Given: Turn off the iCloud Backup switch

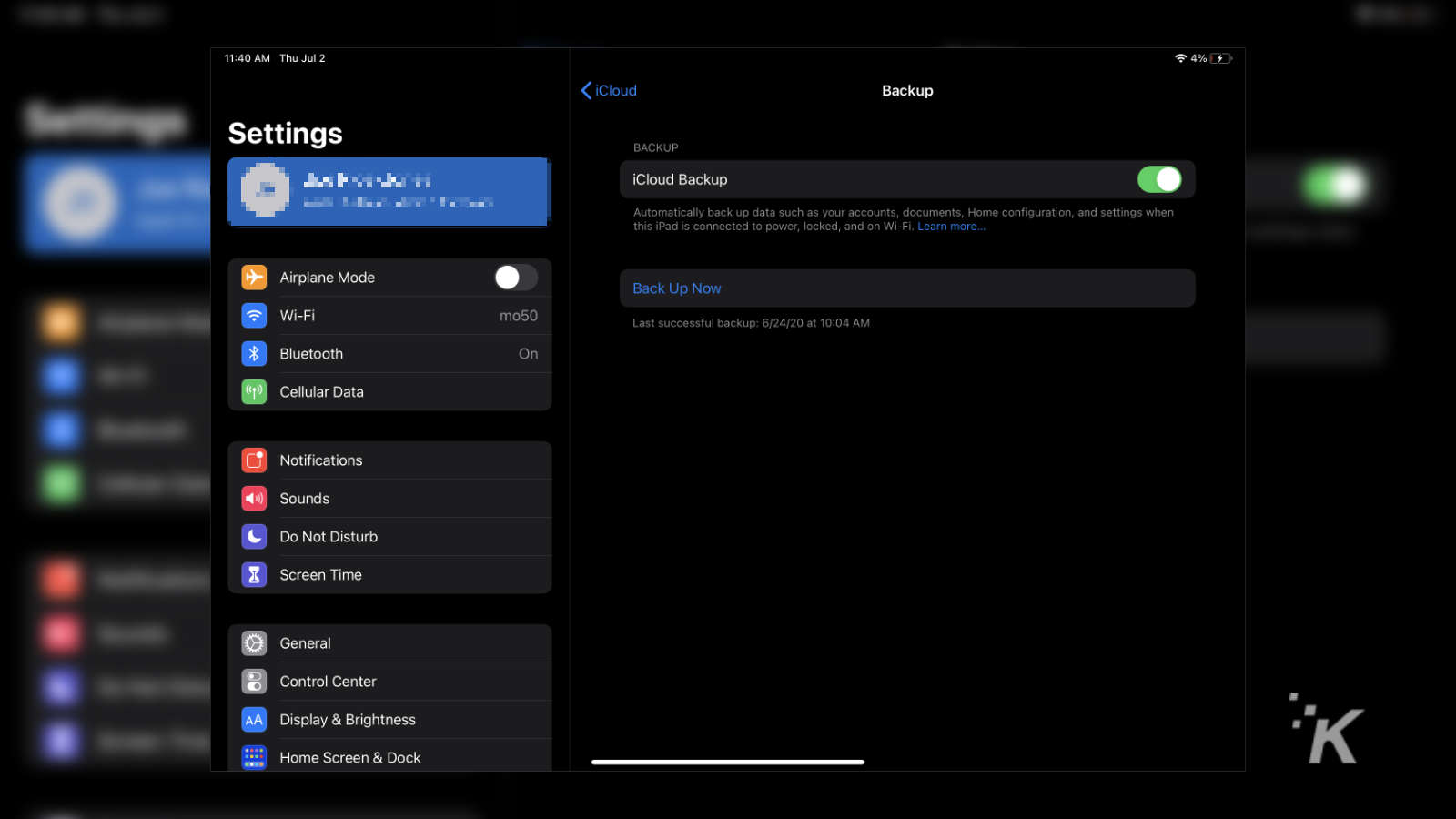Looking at the screenshot, I should pyautogui.click(x=1159, y=179).
